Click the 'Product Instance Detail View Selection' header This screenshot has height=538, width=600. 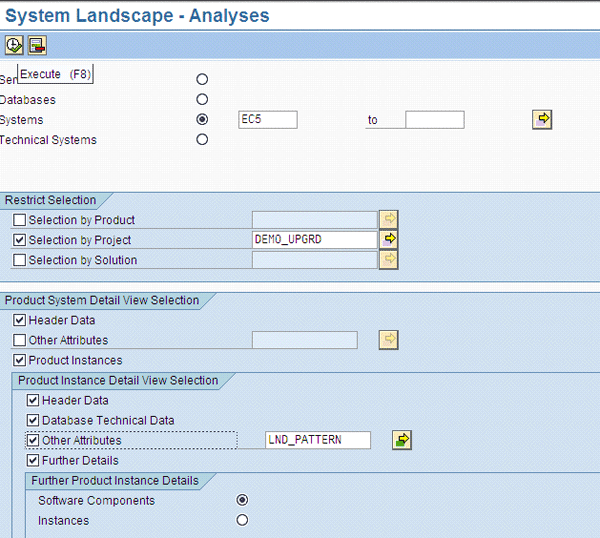[118, 380]
